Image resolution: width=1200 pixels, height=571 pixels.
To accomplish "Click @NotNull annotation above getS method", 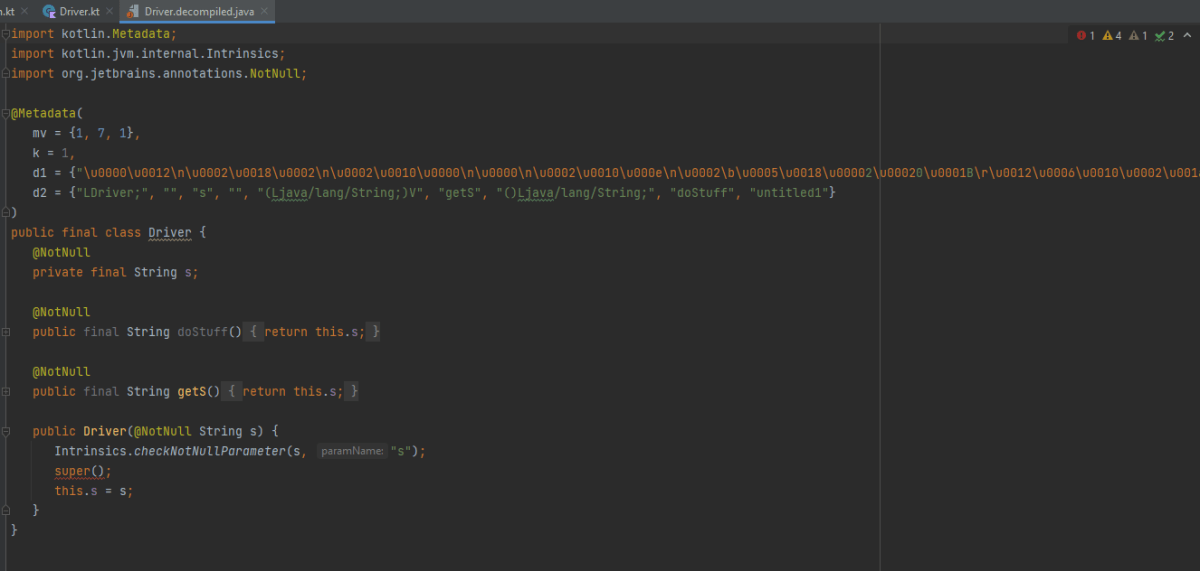I will (x=62, y=371).
